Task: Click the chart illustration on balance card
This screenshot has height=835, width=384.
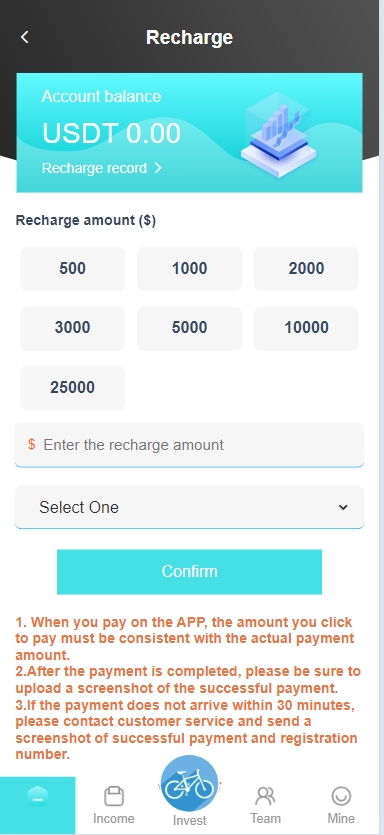Action: [x=279, y=134]
